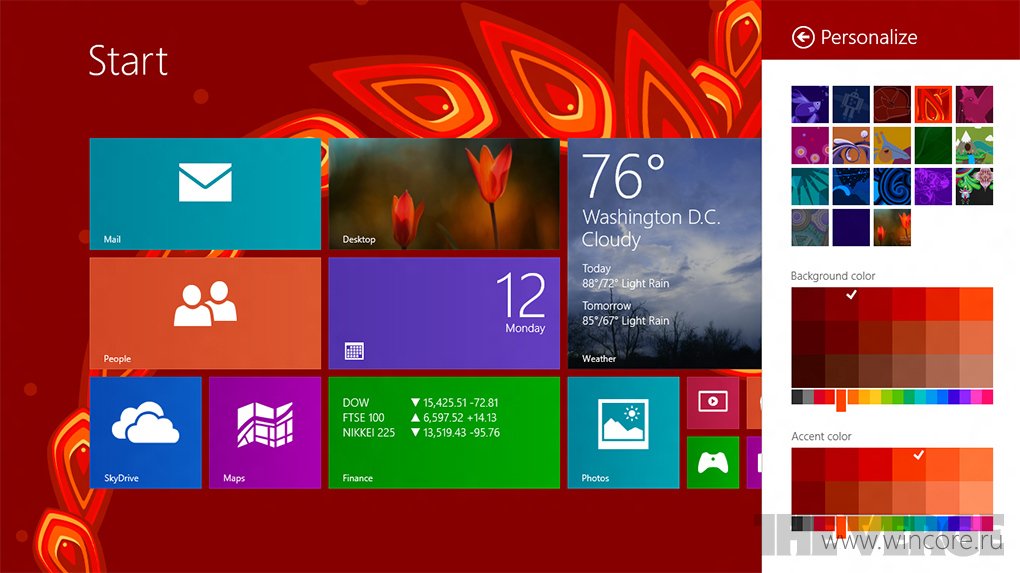Choose the navy robot Start background
Viewport: 1020px width, 573px height.
[851, 104]
